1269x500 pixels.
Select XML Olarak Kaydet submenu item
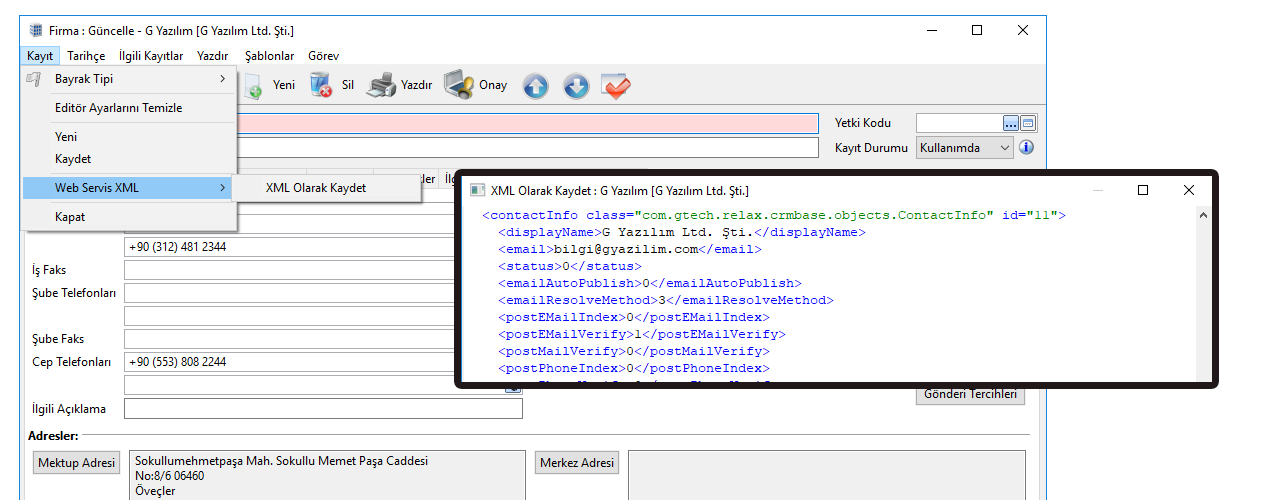pos(316,188)
